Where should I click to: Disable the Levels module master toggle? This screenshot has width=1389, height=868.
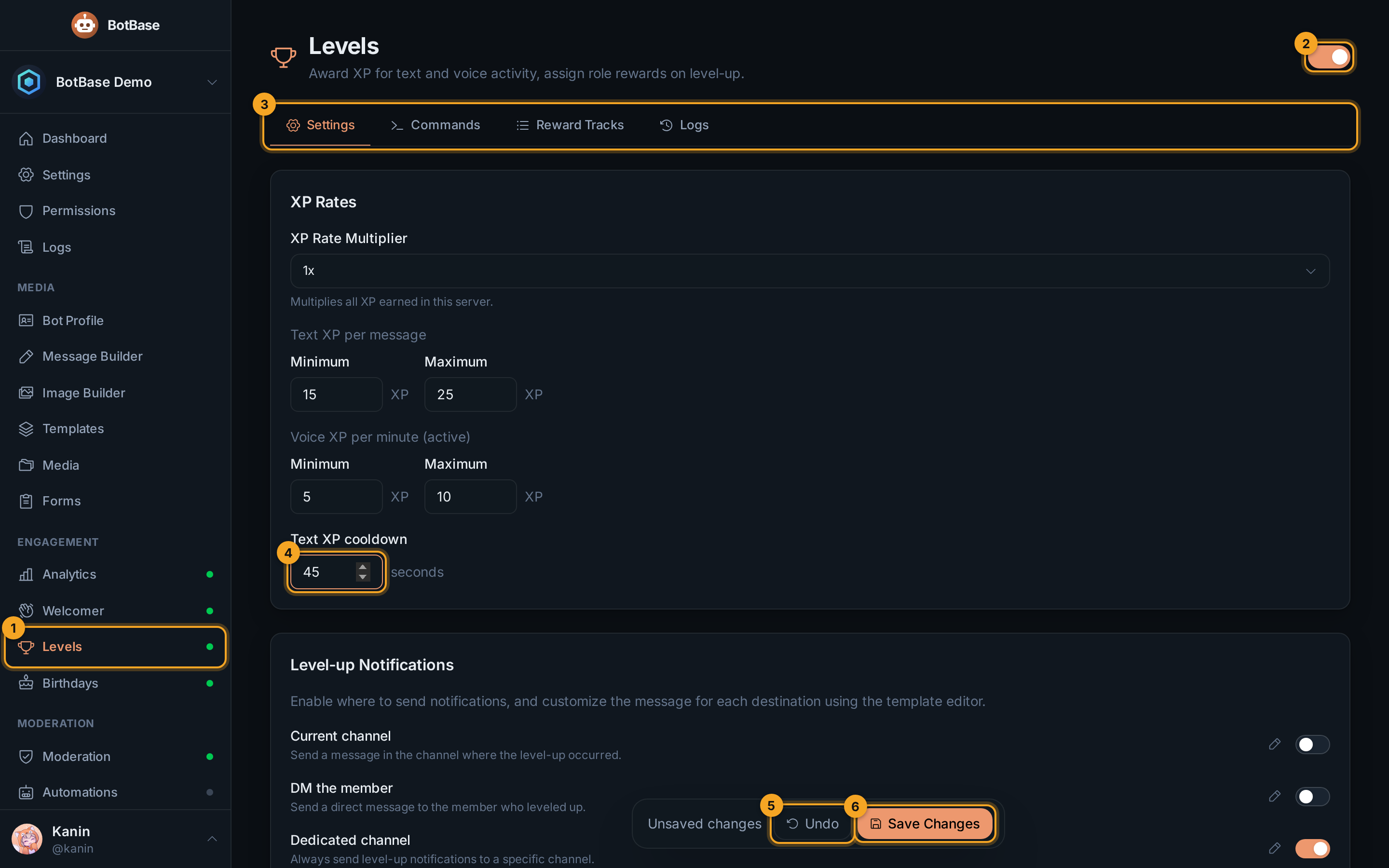pos(1329,57)
